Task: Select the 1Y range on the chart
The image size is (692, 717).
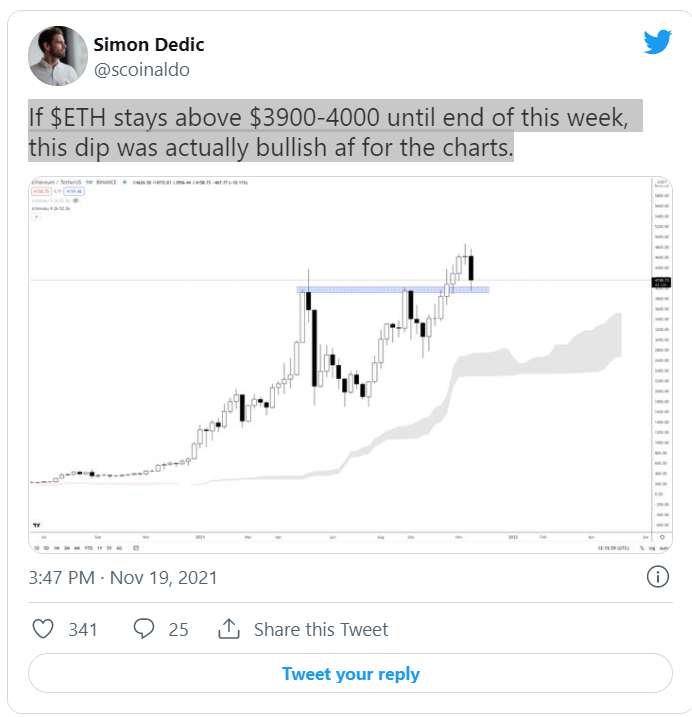Action: pos(100,548)
